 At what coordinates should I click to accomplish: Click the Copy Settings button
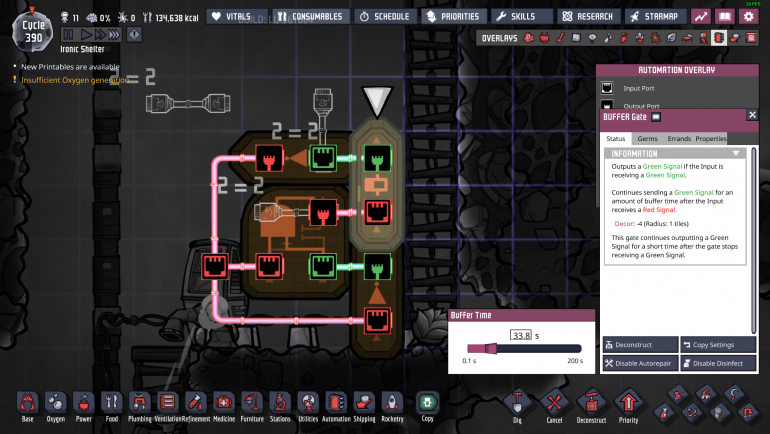click(x=718, y=345)
